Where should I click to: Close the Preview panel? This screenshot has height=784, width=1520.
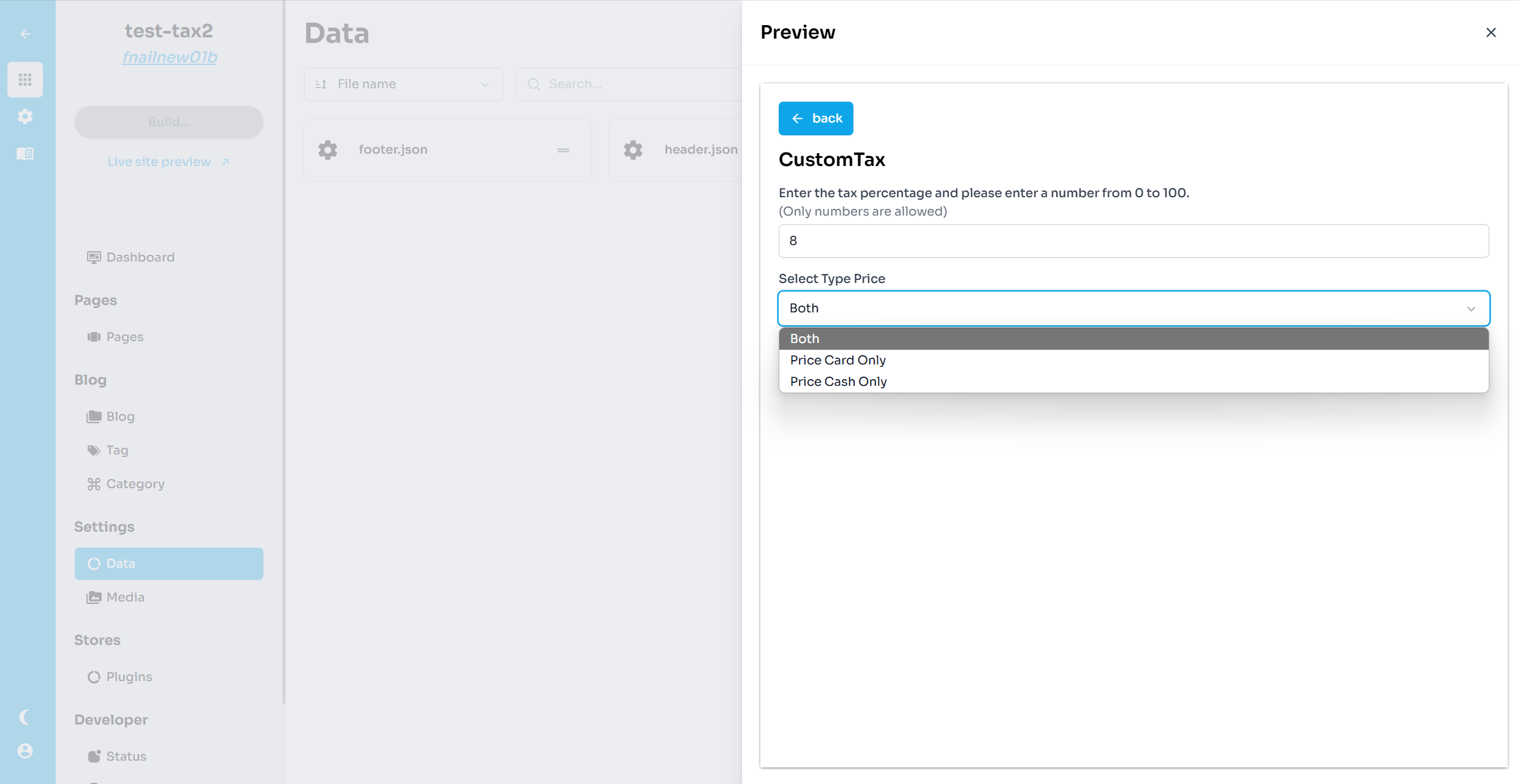point(1491,32)
